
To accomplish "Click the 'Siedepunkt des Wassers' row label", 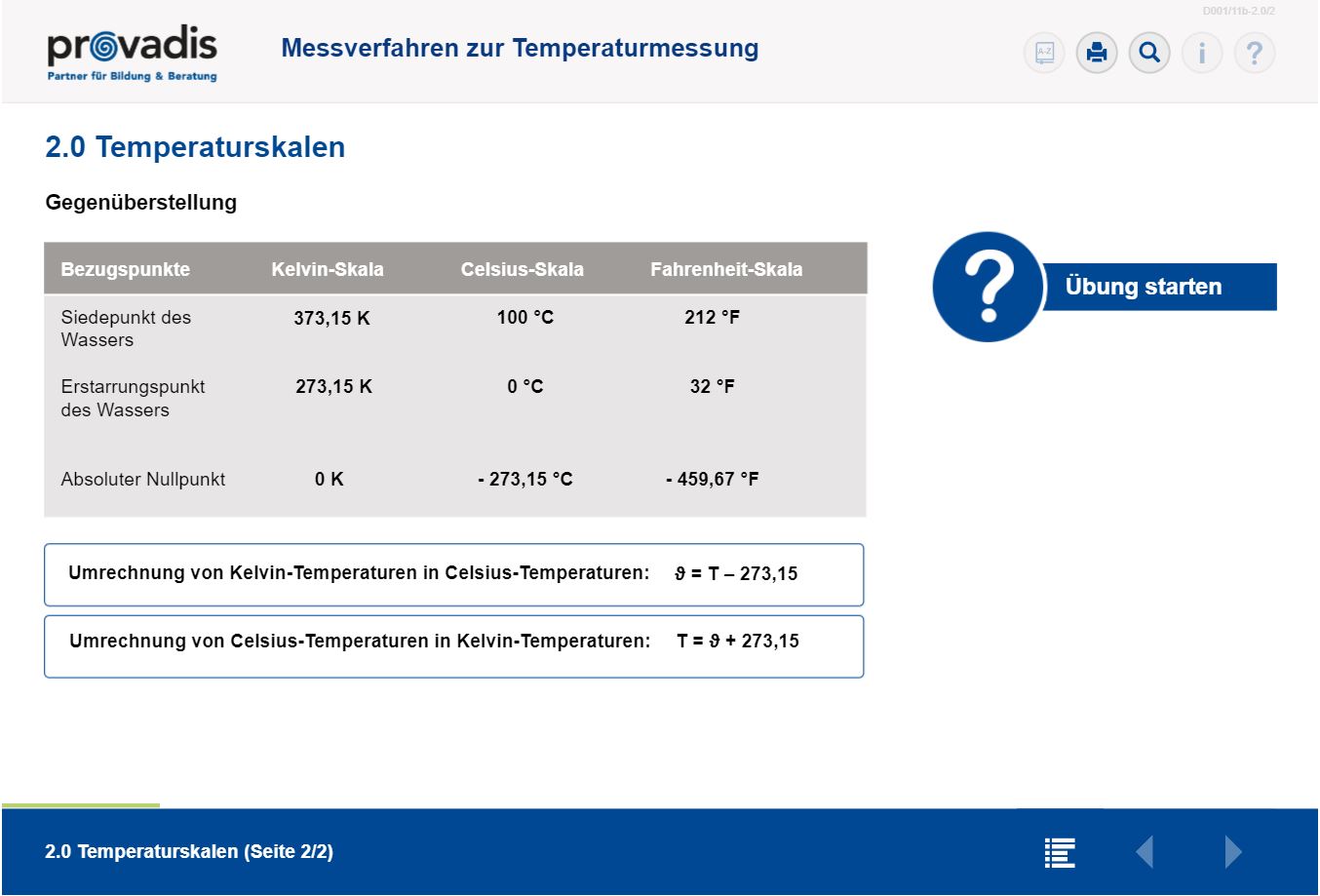I will [x=126, y=329].
